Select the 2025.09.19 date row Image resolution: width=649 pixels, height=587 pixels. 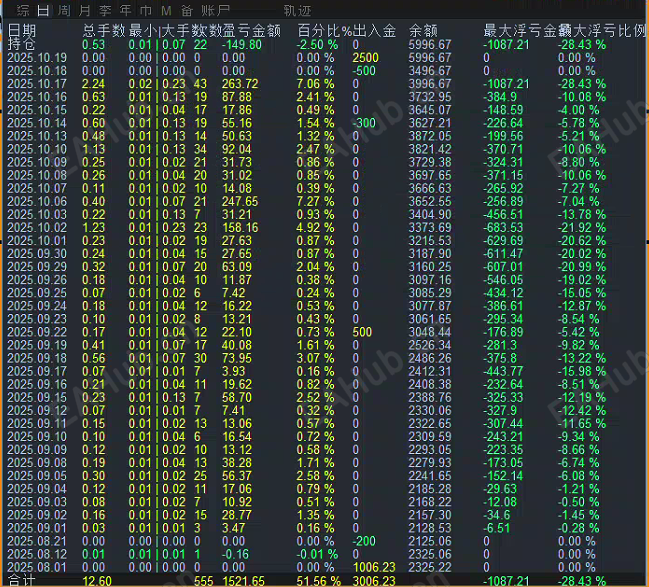click(x=37, y=345)
